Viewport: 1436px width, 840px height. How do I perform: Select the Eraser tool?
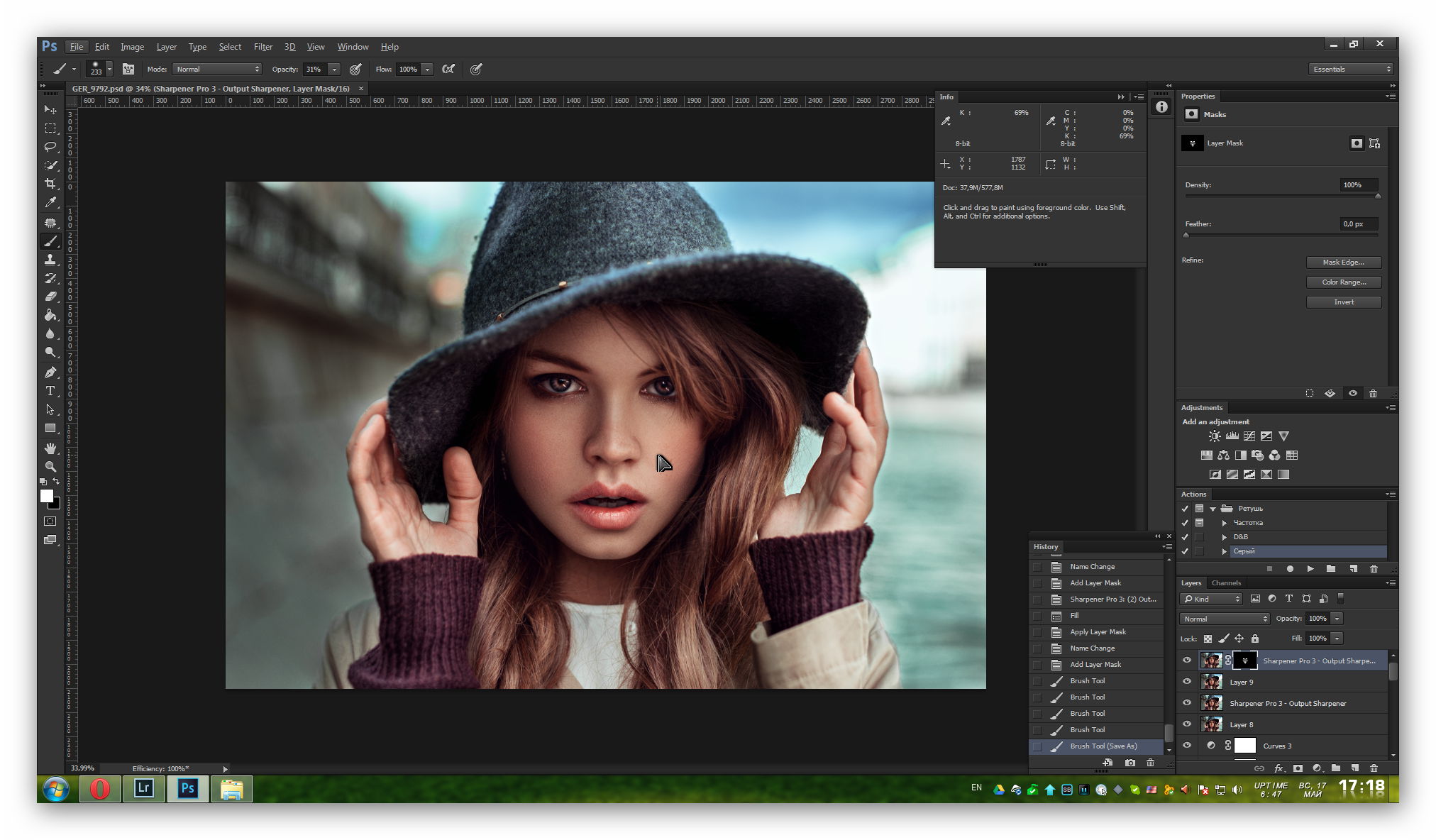[x=50, y=297]
